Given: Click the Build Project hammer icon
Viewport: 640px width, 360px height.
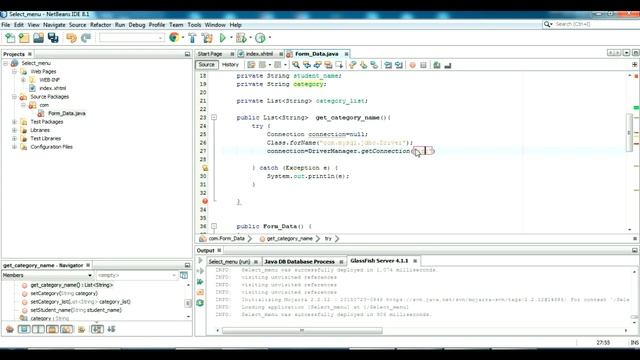Looking at the screenshot, I should click(x=192, y=38).
